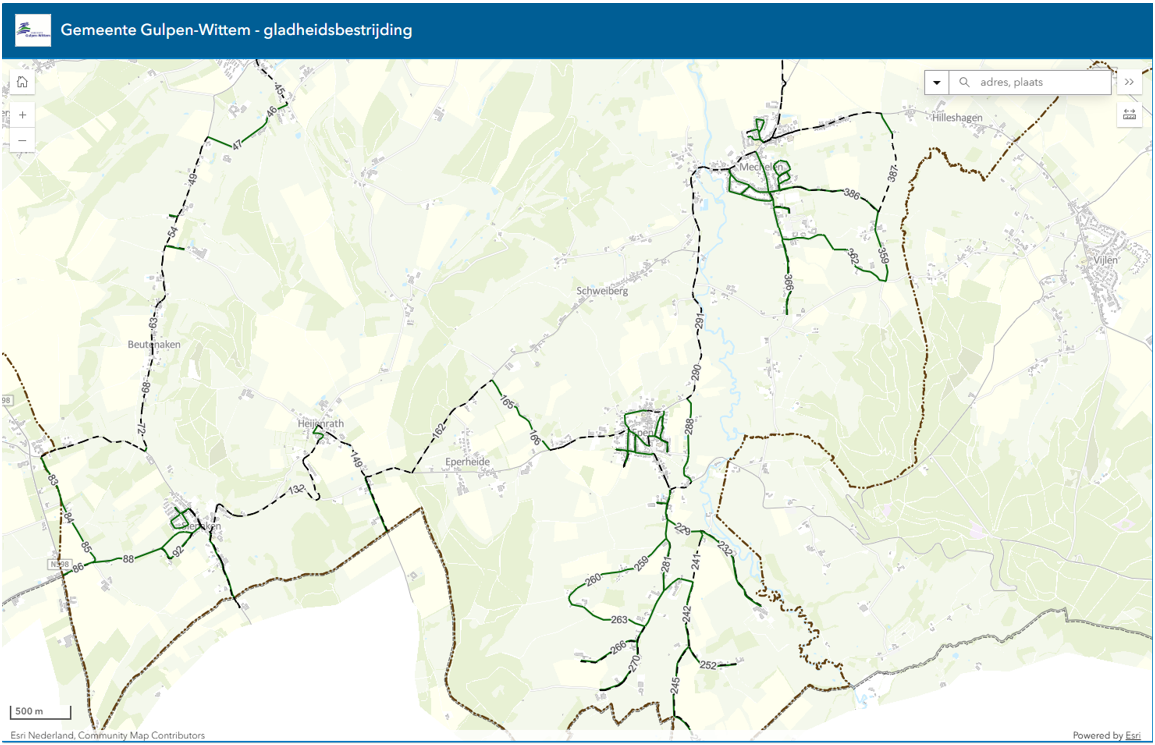Viewport: 1155px width, 745px height.
Task: Zoom in on the map
Action: 22,115
